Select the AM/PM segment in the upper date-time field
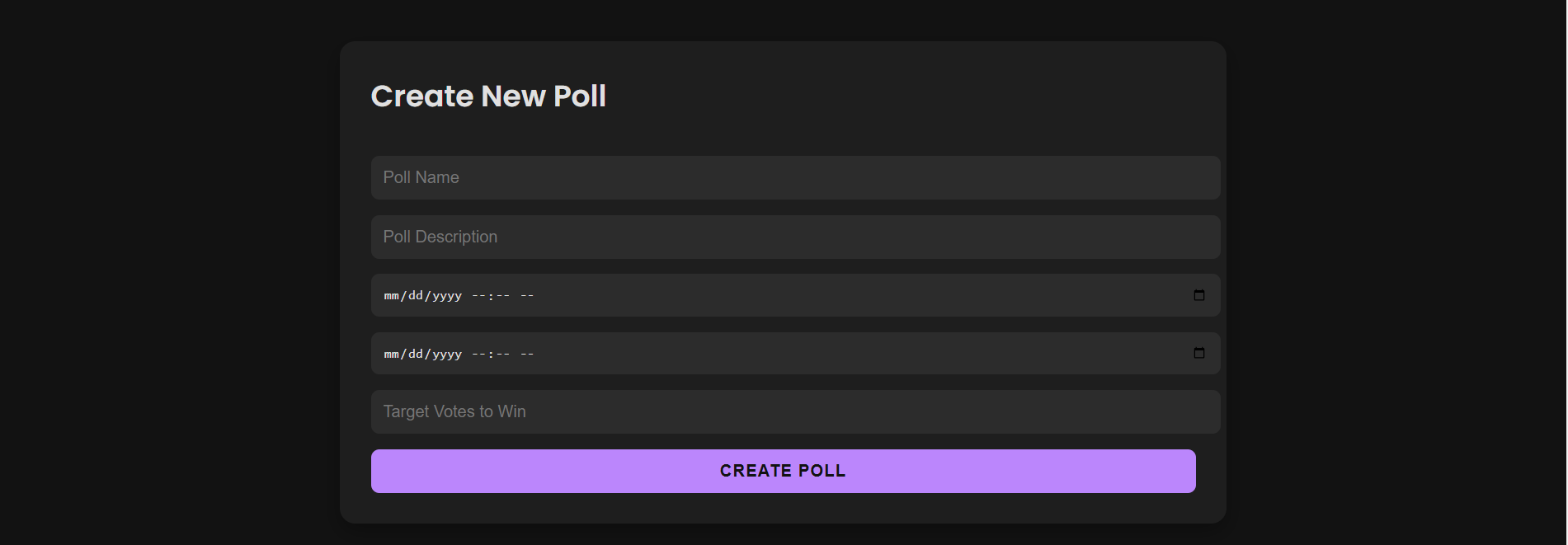 point(528,296)
